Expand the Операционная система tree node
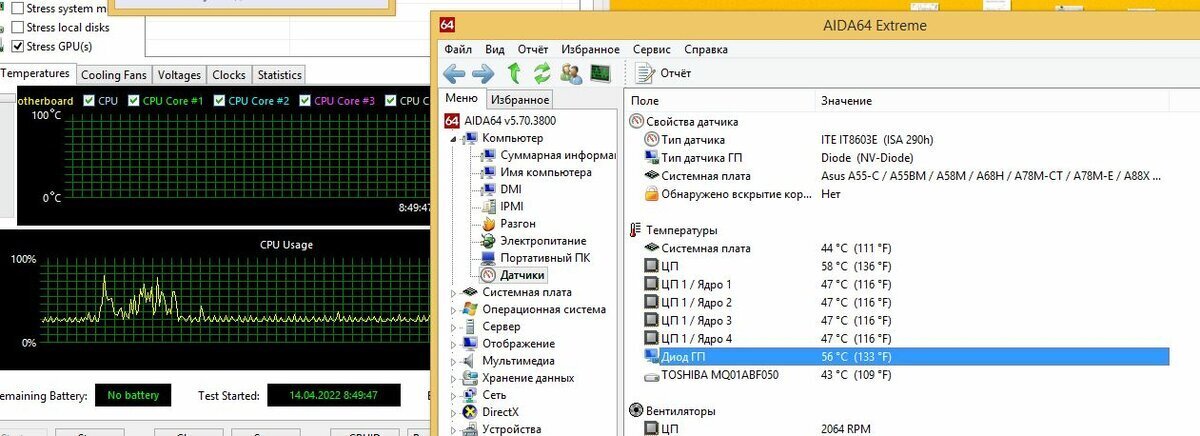 point(453,309)
